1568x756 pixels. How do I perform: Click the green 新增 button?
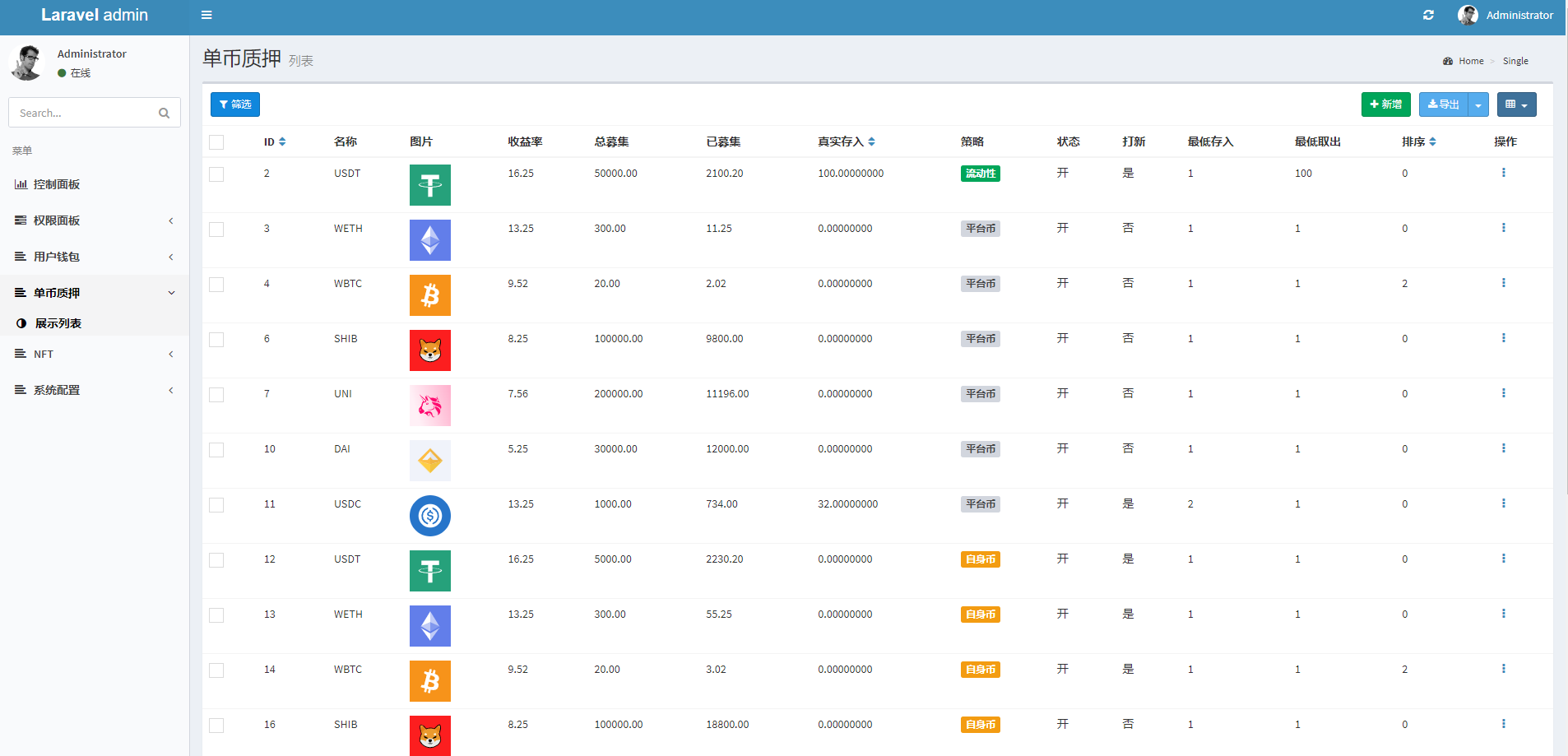point(1385,104)
